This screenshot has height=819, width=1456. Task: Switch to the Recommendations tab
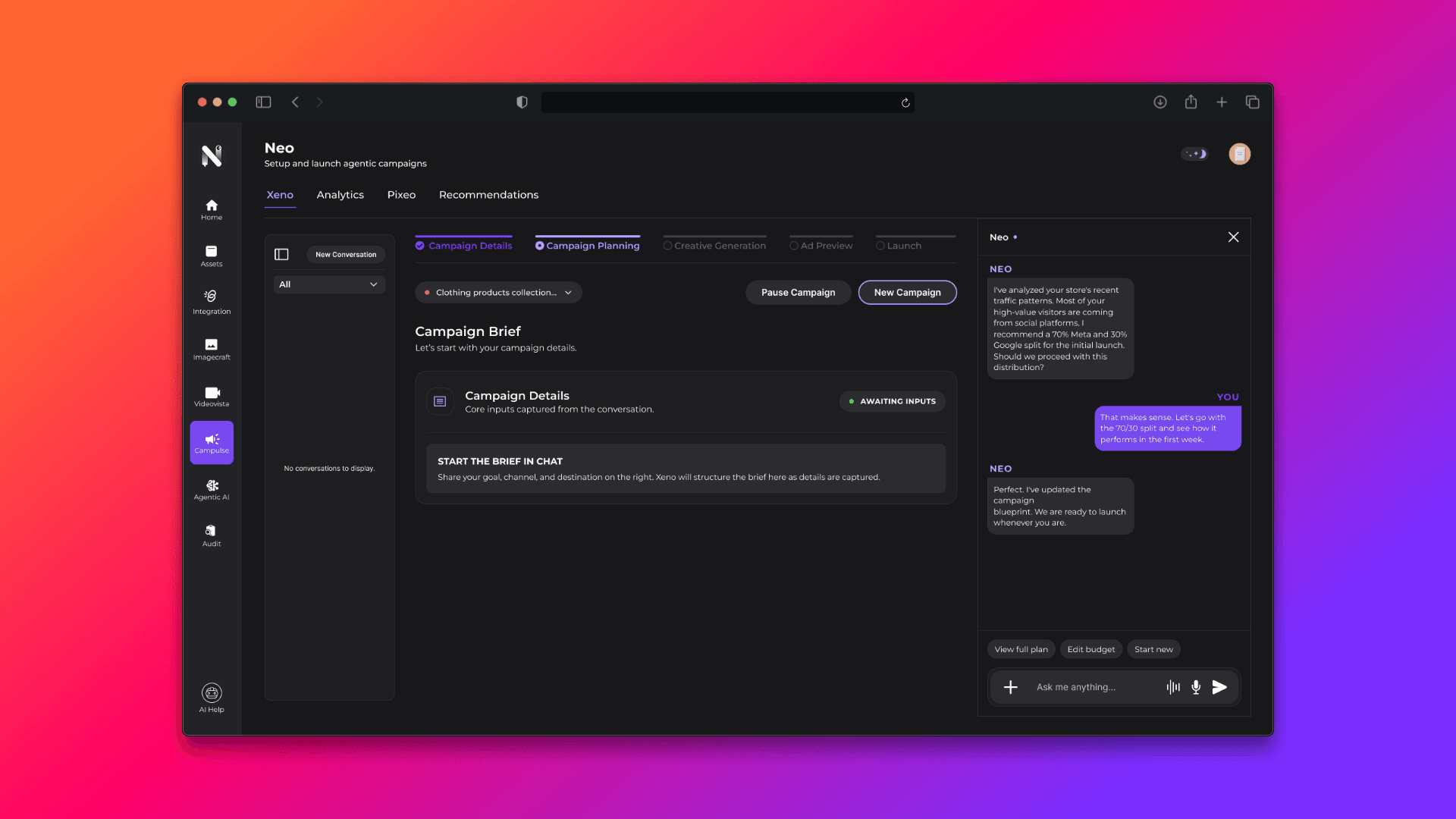tap(489, 195)
